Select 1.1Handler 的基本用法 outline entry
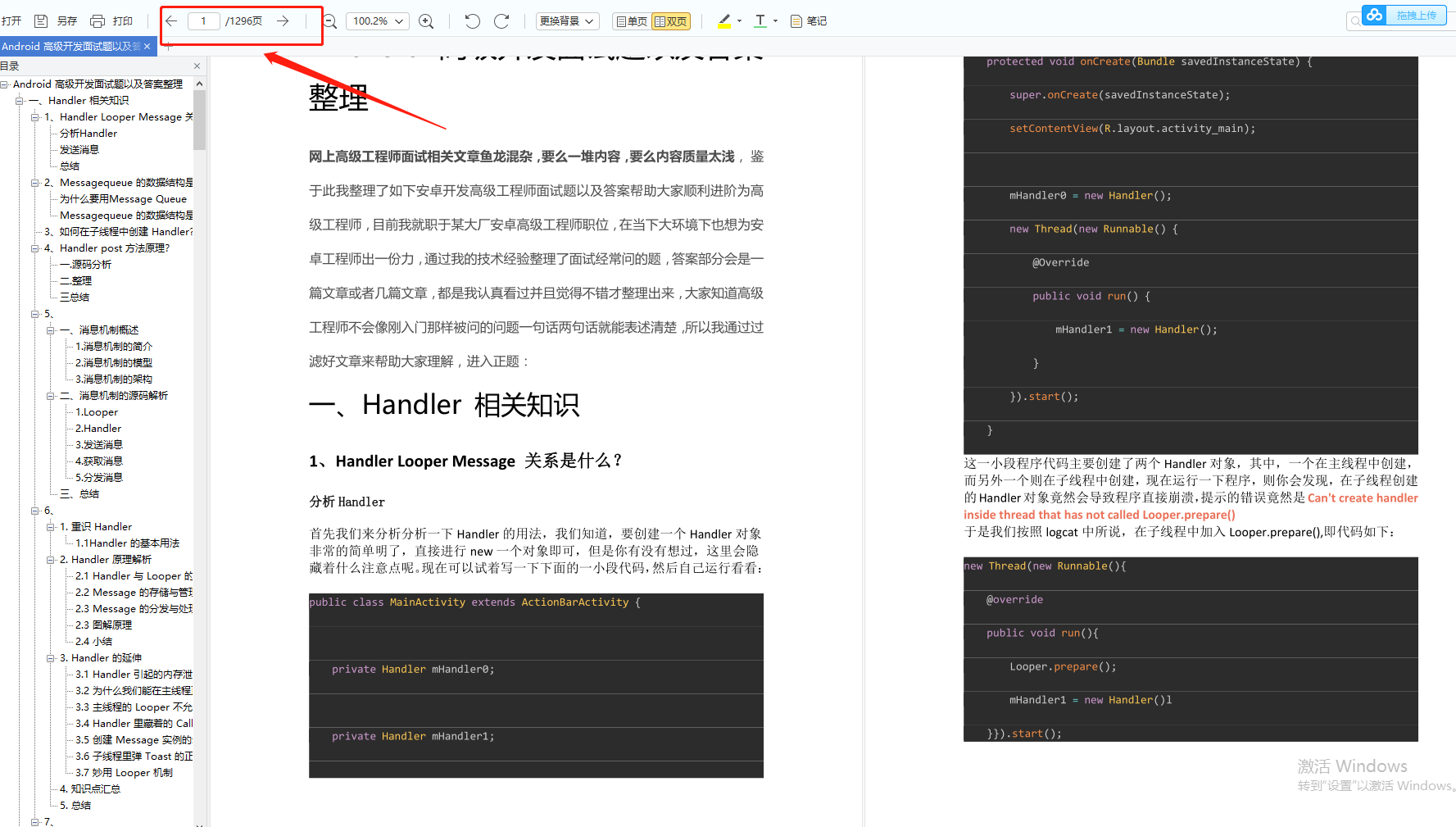 click(x=127, y=543)
